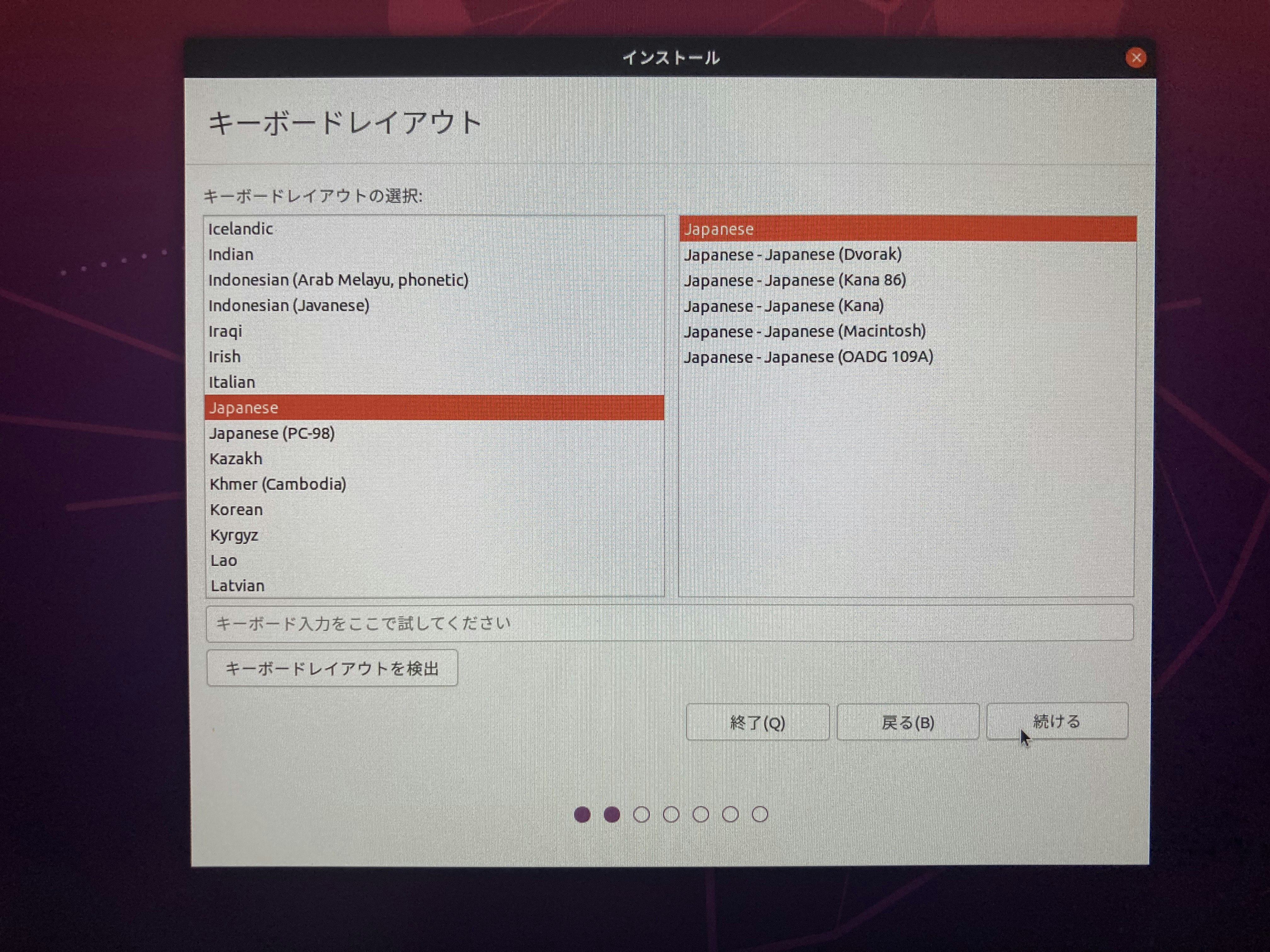1270x952 pixels.
Task: Pick the Japanese (OADG 109A) variant
Action: 808,357
